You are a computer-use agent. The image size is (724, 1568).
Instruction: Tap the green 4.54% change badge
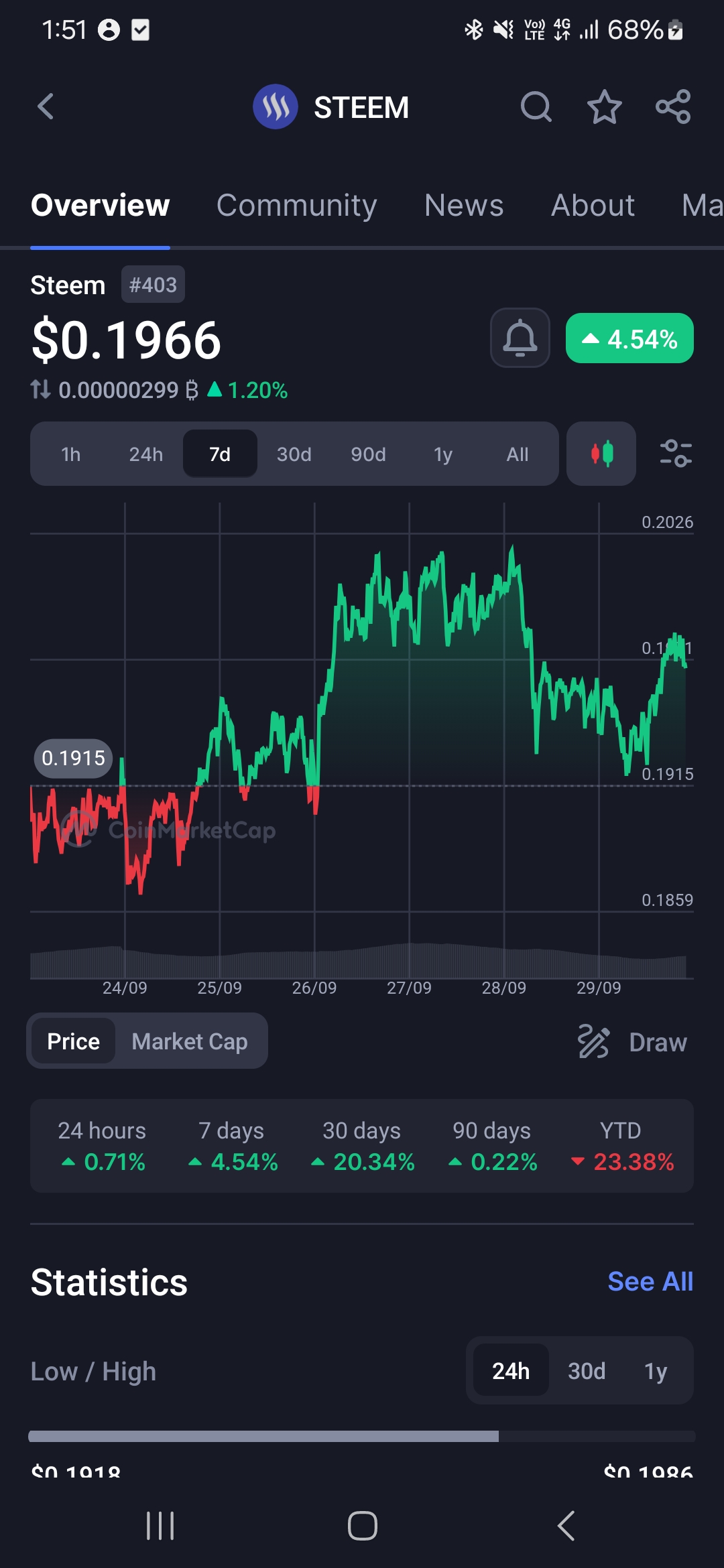[x=629, y=338]
